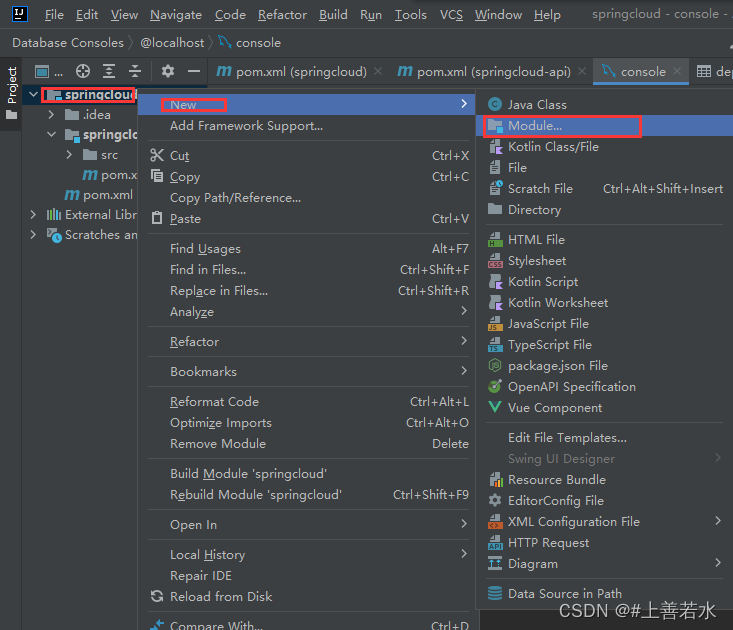
Task: Click the Expand All toolbar icon
Action: coord(109,71)
